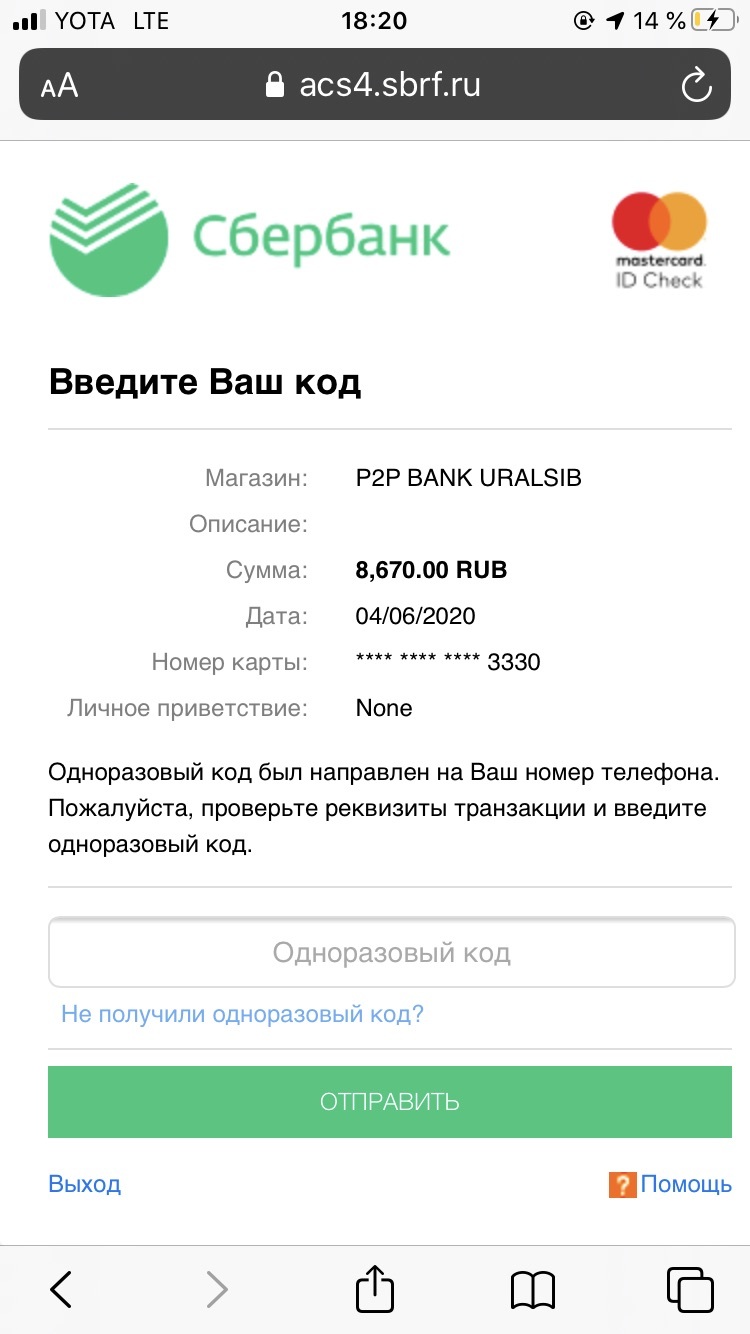Tap the Safari reload page icon
This screenshot has width=750, height=1334.
coord(695,85)
